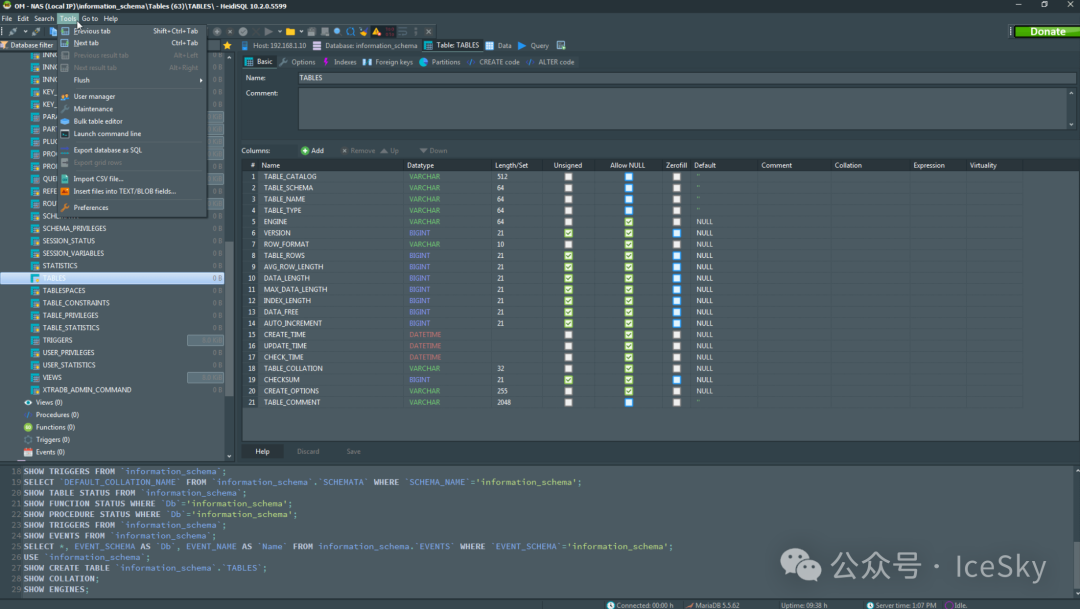Open the VARCHAR datatype cell for TABLE_SCHEMA
1080x609 pixels.
click(424, 188)
